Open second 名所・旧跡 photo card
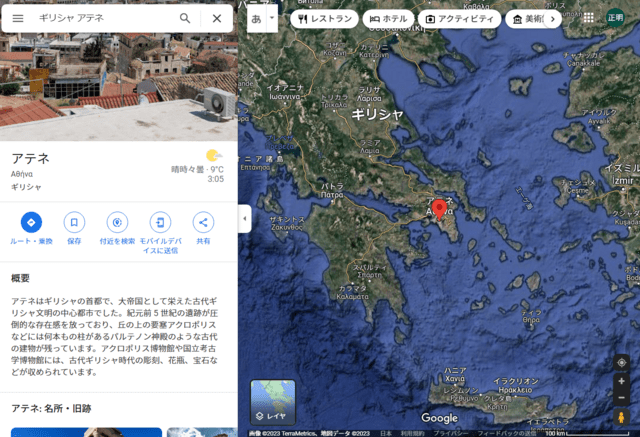This screenshot has height=437, width=640. (202, 432)
